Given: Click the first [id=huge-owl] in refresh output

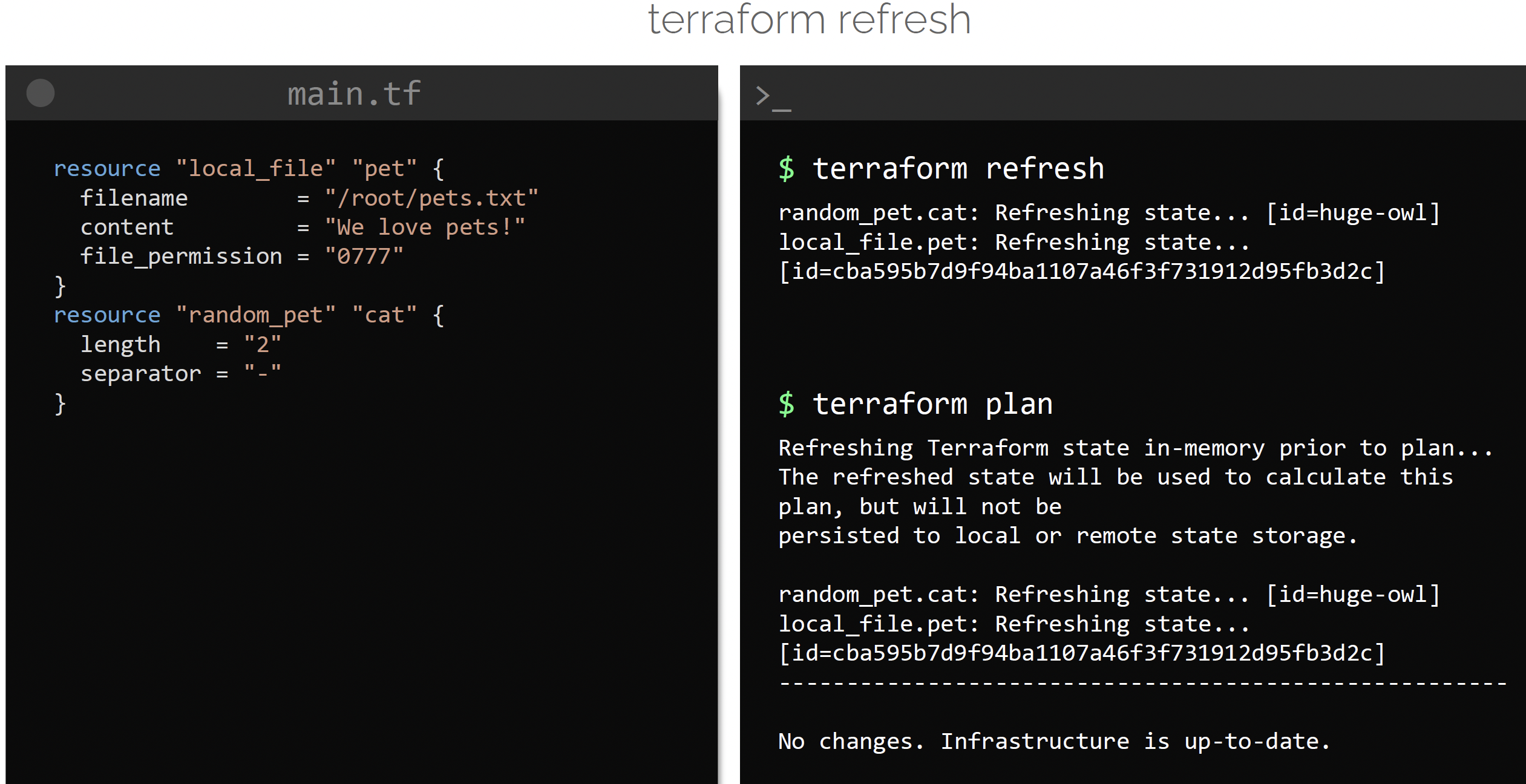Looking at the screenshot, I should (1353, 213).
